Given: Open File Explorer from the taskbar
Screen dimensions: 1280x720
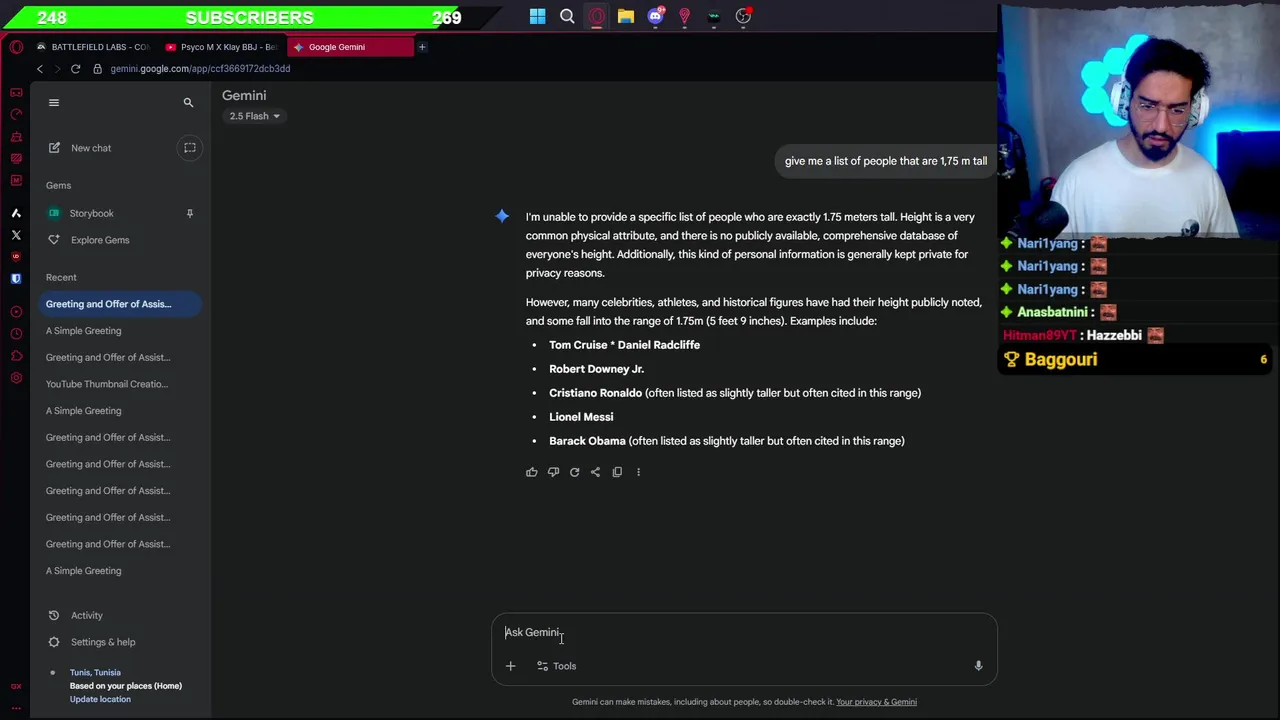Looking at the screenshot, I should click(x=626, y=16).
